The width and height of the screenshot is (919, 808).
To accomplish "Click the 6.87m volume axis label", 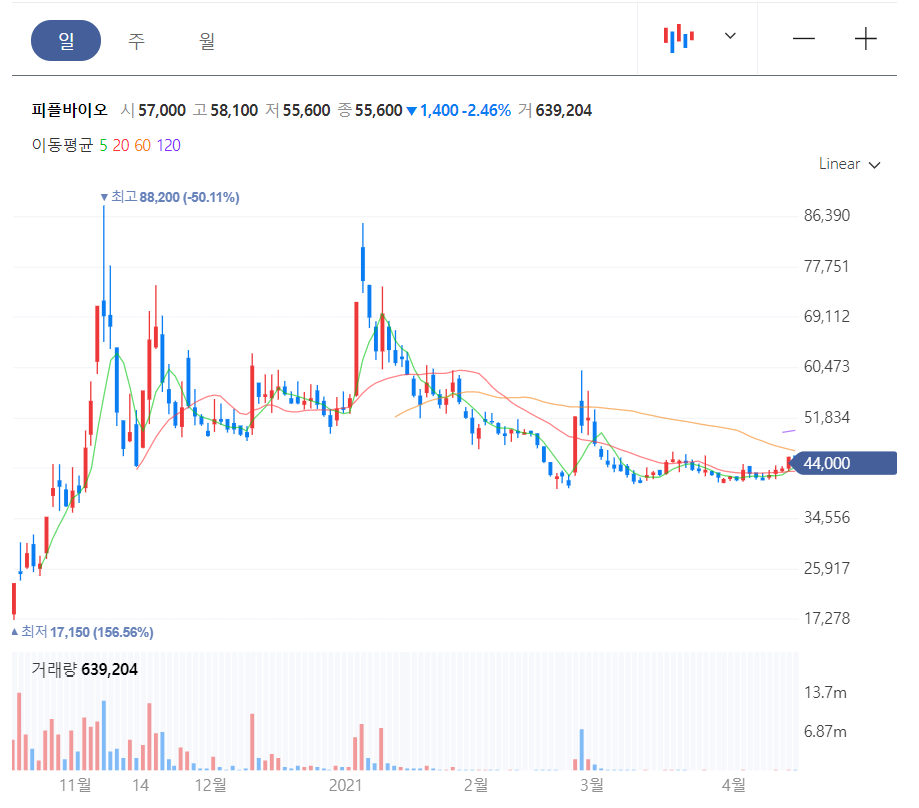I will tap(825, 731).
